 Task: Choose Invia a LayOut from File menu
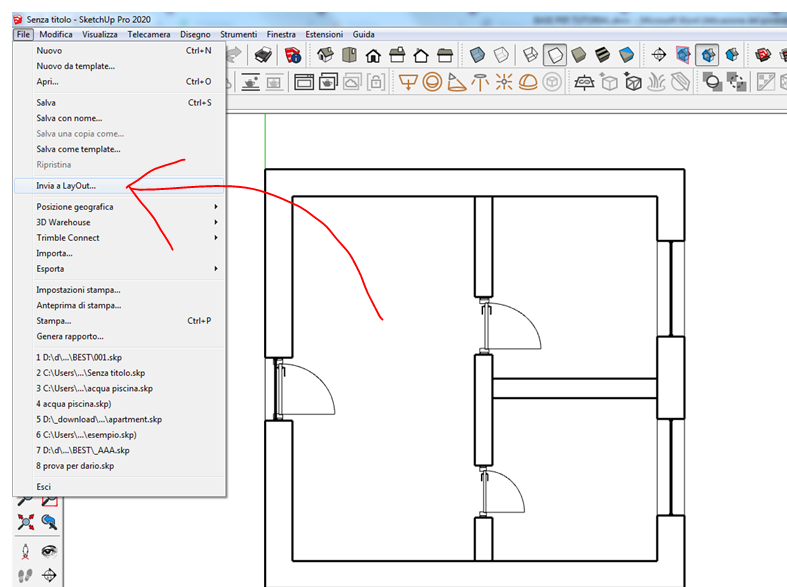pyautogui.click(x=66, y=185)
